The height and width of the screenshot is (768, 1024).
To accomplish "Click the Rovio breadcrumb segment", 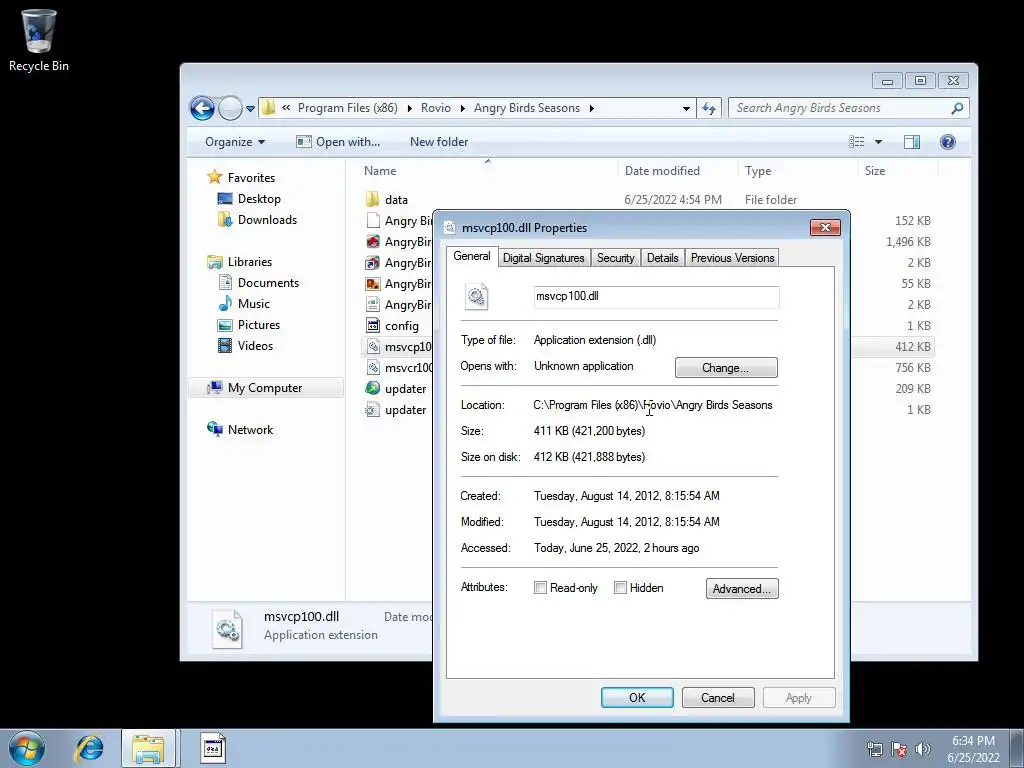I will click(x=436, y=108).
